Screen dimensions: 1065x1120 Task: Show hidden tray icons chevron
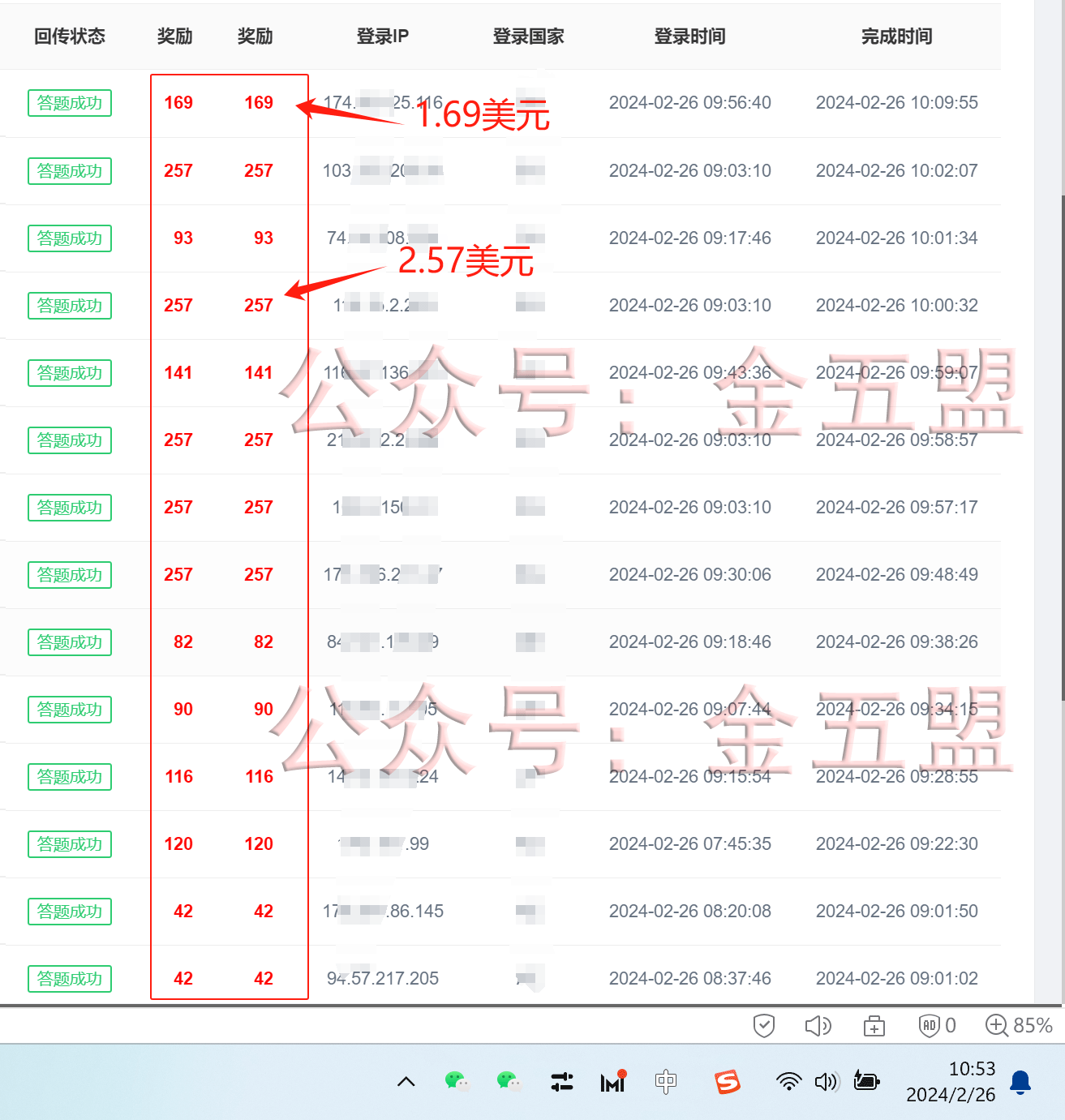coord(406,1081)
